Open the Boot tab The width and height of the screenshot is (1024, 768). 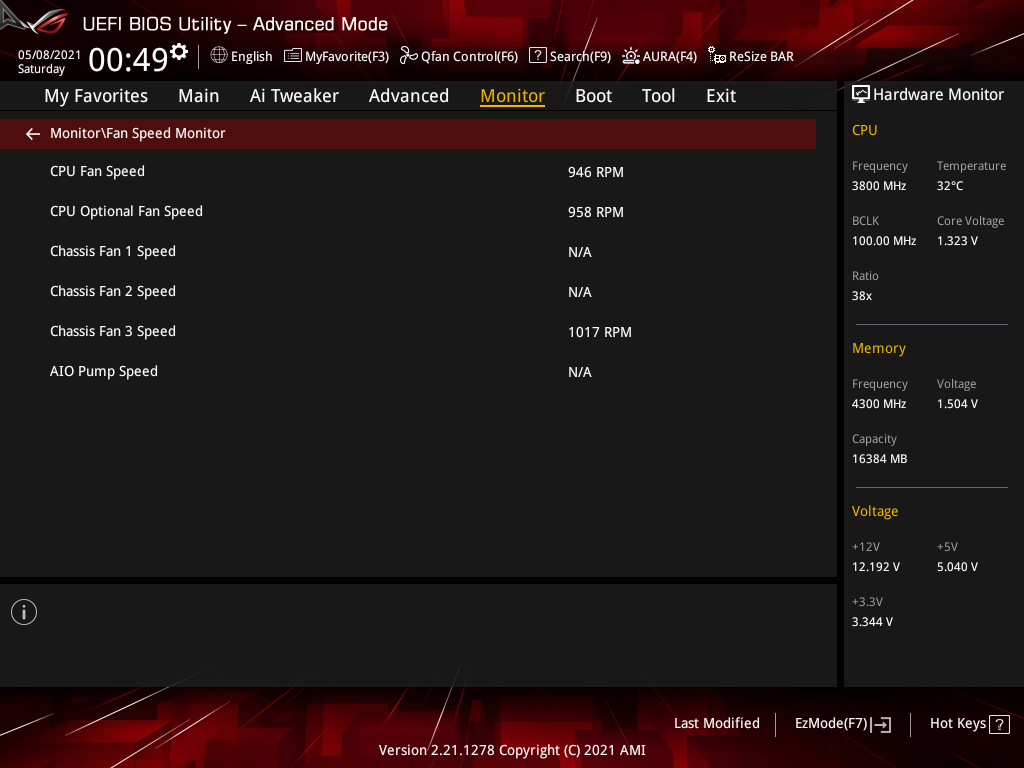pos(594,96)
